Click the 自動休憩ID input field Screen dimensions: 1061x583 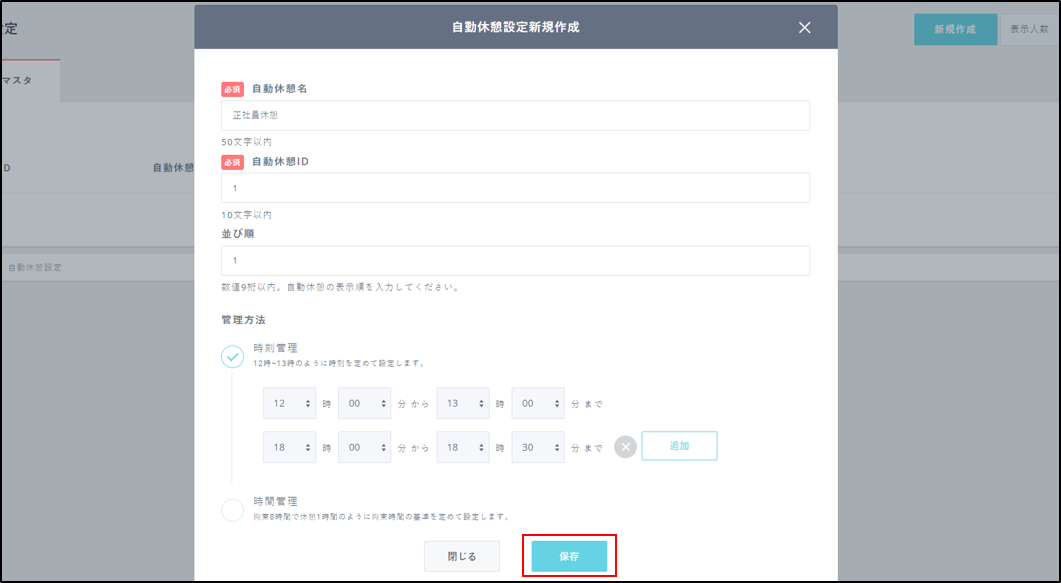(515, 188)
